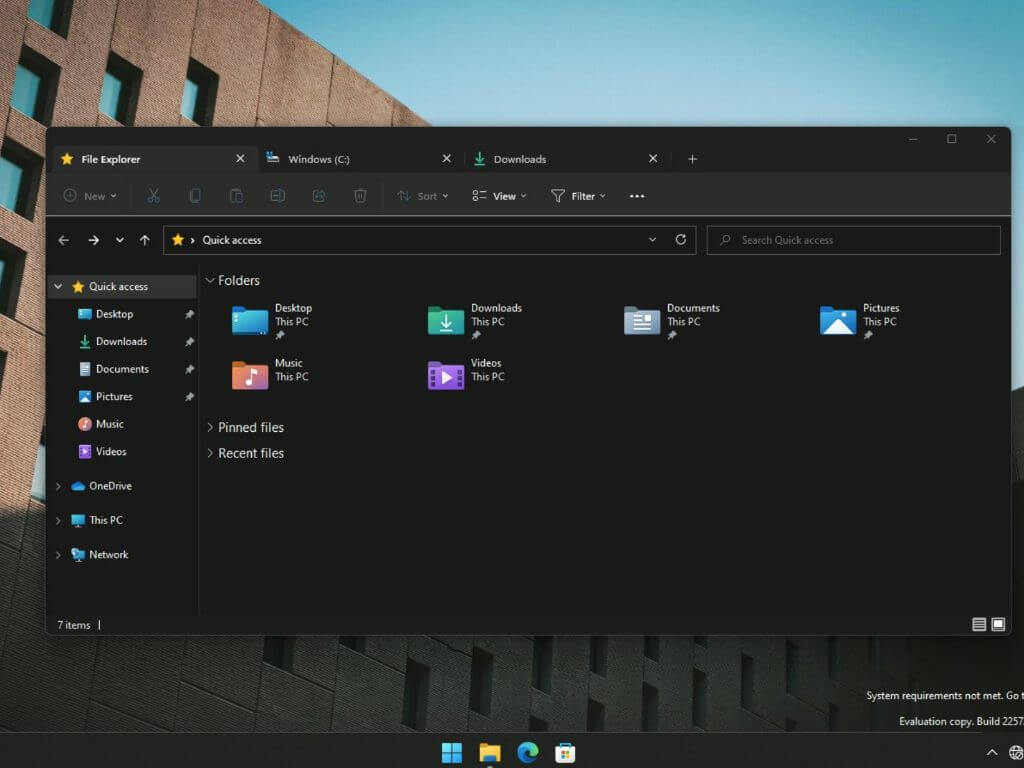Select Downloads in the navigation pane
This screenshot has width=1024, height=768.
click(123, 342)
